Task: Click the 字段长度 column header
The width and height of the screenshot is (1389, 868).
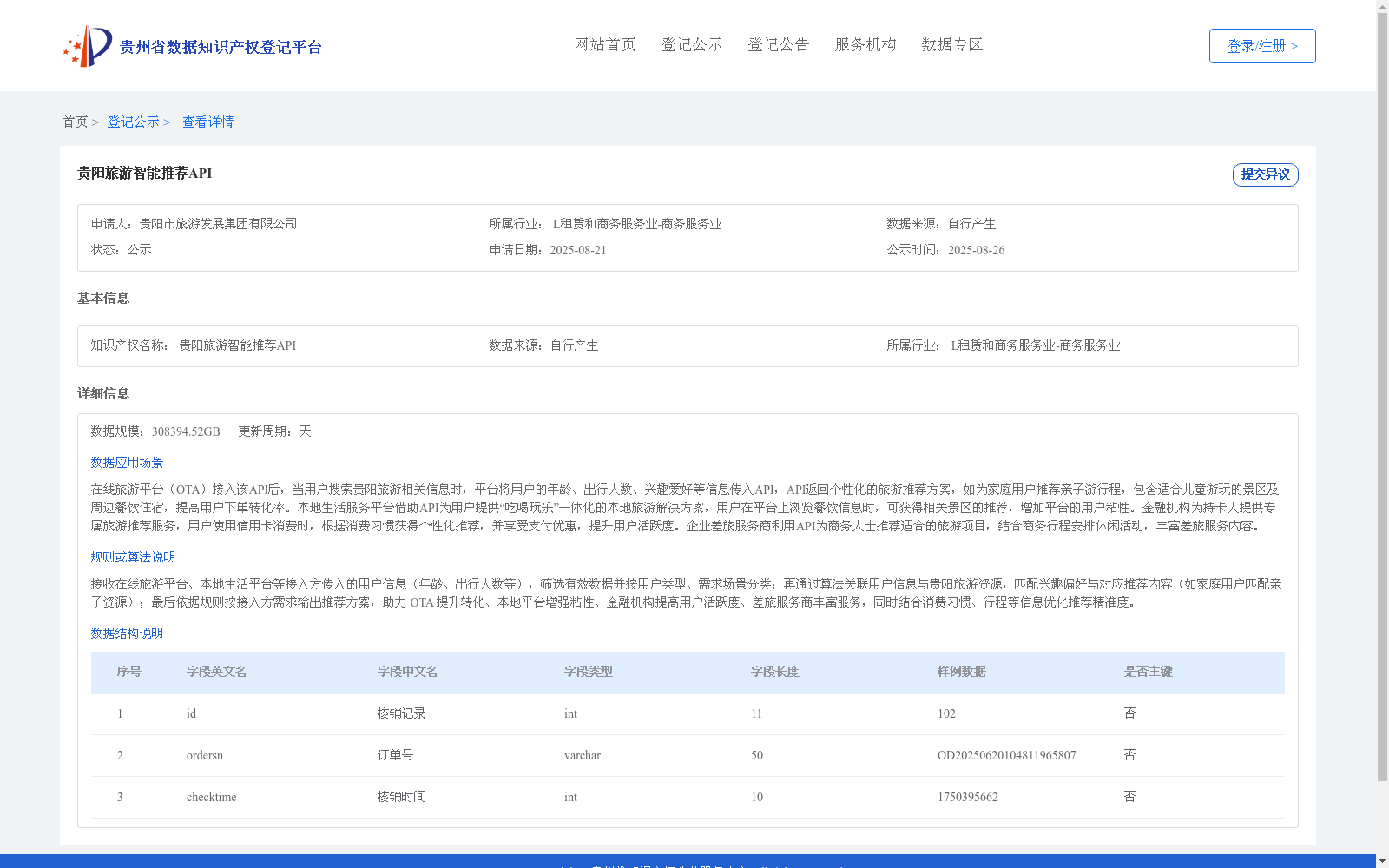Action: coord(775,672)
